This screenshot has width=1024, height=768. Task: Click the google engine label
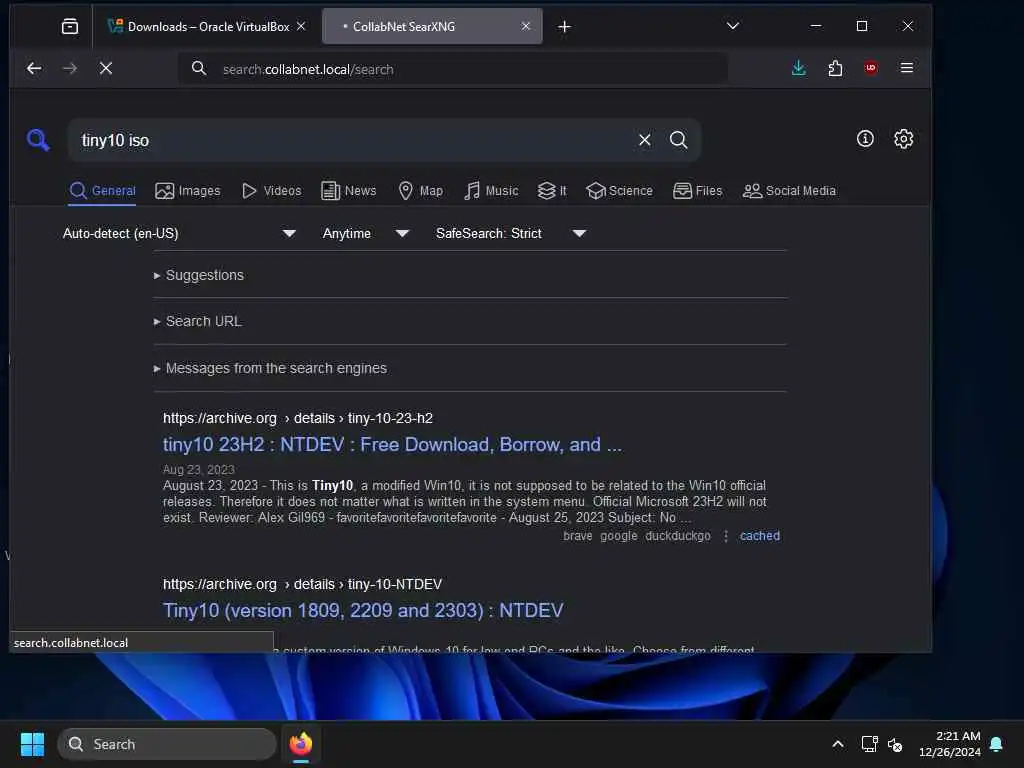click(618, 536)
